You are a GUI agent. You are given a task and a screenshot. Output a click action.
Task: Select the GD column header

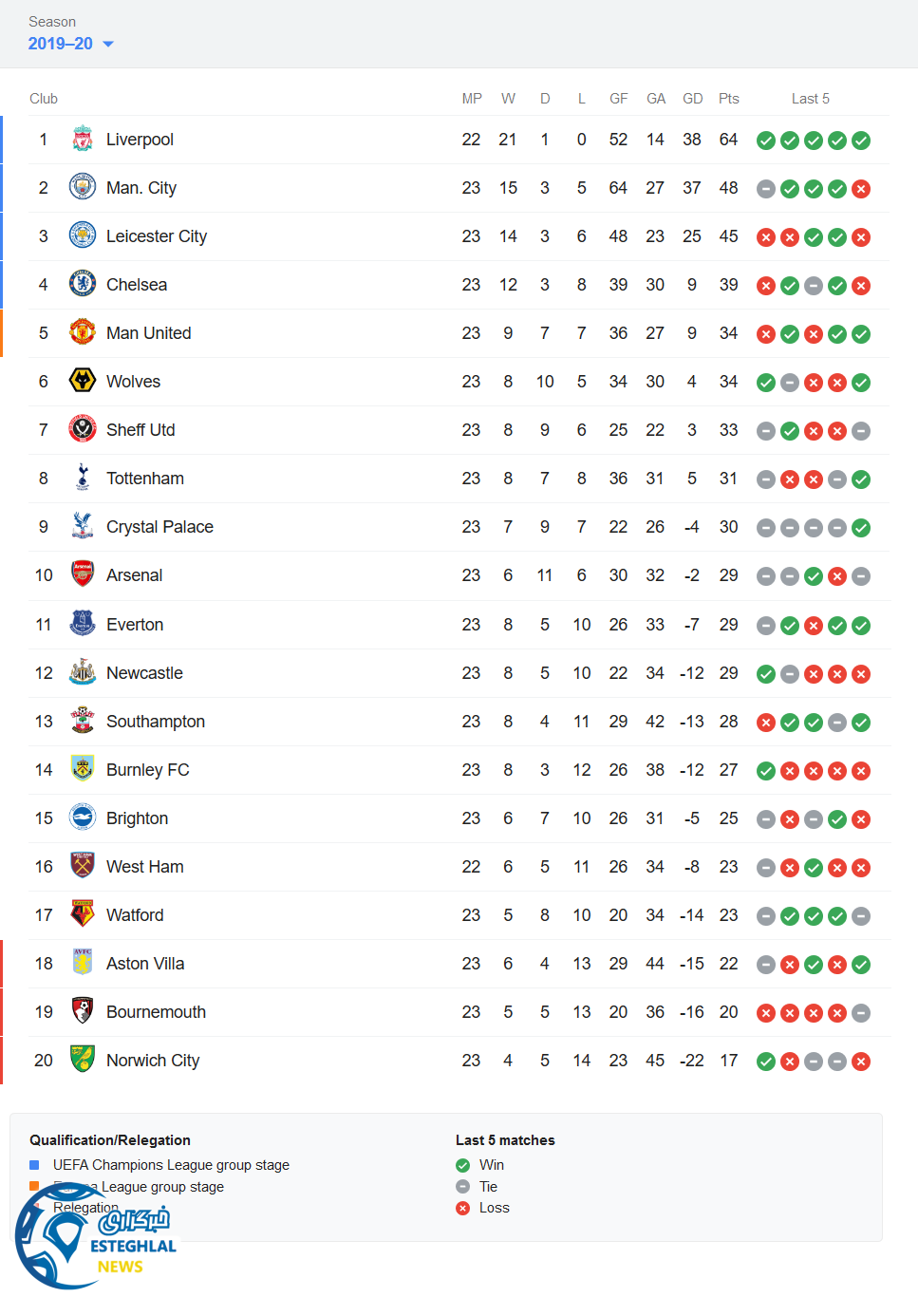pos(692,99)
